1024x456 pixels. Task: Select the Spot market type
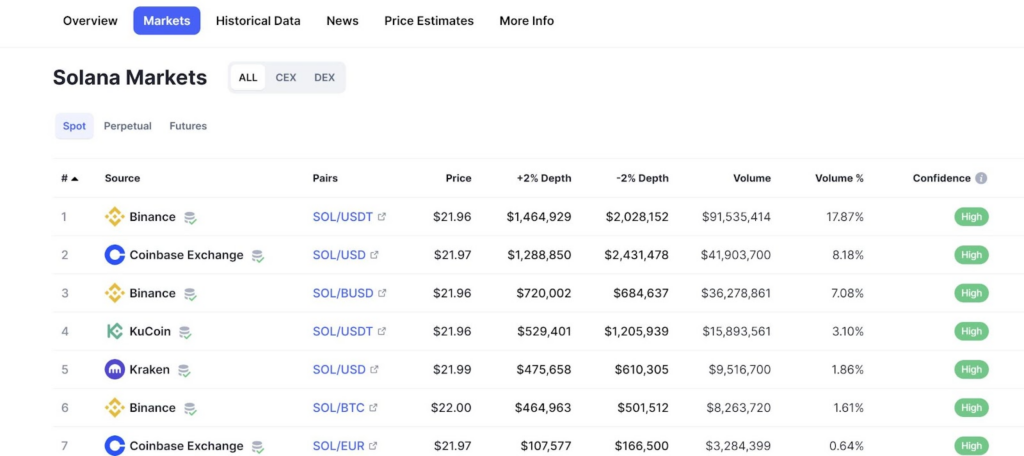pyautogui.click(x=74, y=126)
